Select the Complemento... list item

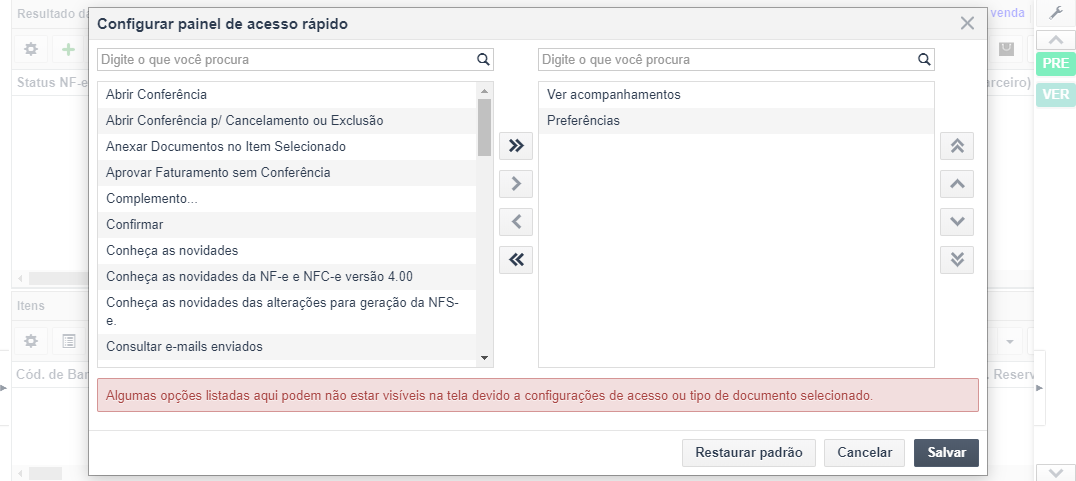287,199
